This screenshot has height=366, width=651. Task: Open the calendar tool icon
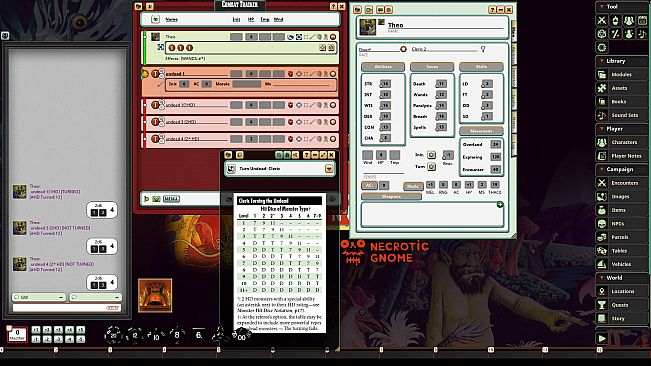[642, 20]
